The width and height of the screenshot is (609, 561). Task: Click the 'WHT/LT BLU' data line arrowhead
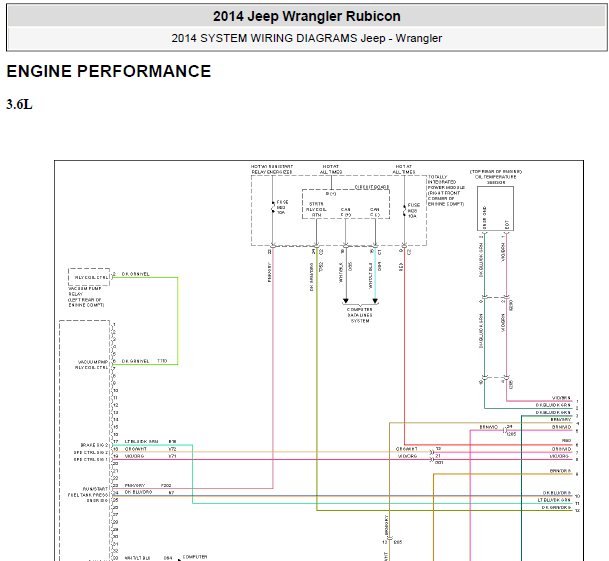pyautogui.click(x=375, y=301)
